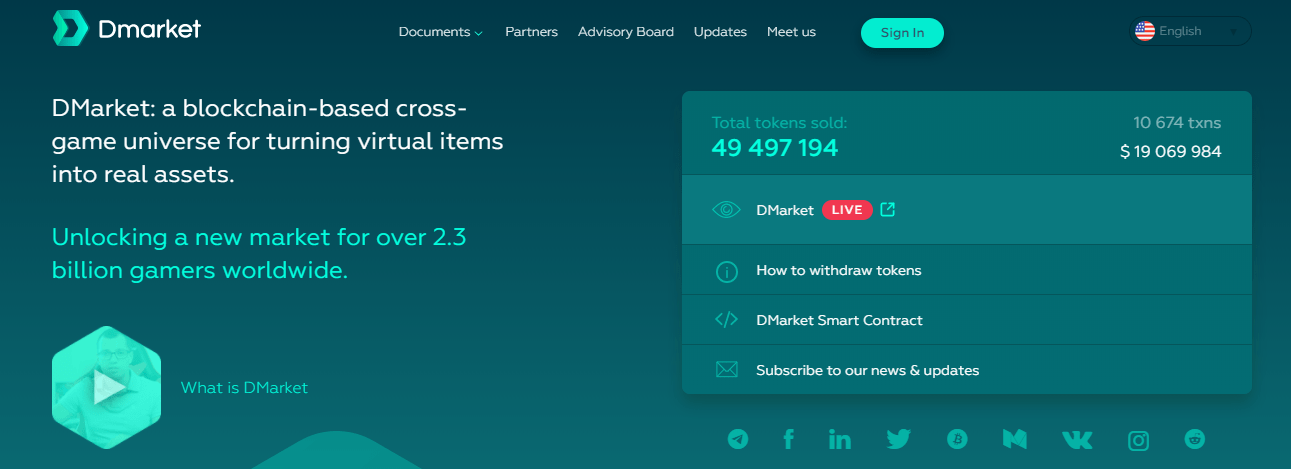This screenshot has width=1291, height=469.
Task: Click the code brackets Smart Contract icon
Action: point(726,320)
